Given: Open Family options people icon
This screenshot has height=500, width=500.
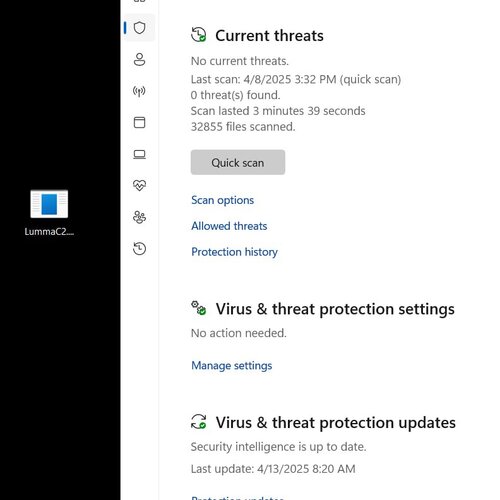Looking at the screenshot, I should coord(139,217).
